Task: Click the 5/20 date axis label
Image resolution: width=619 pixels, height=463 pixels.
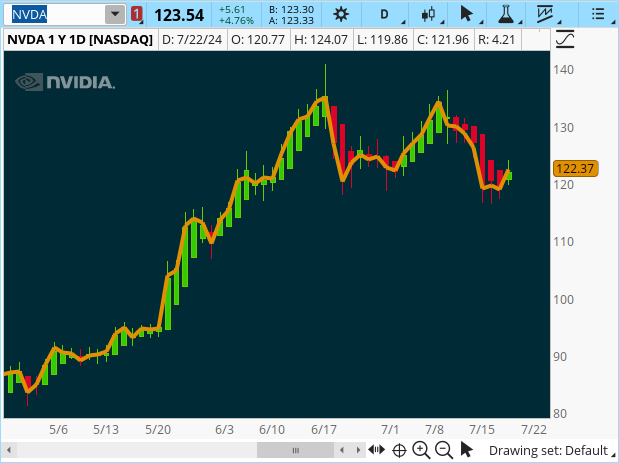Action: [158, 429]
